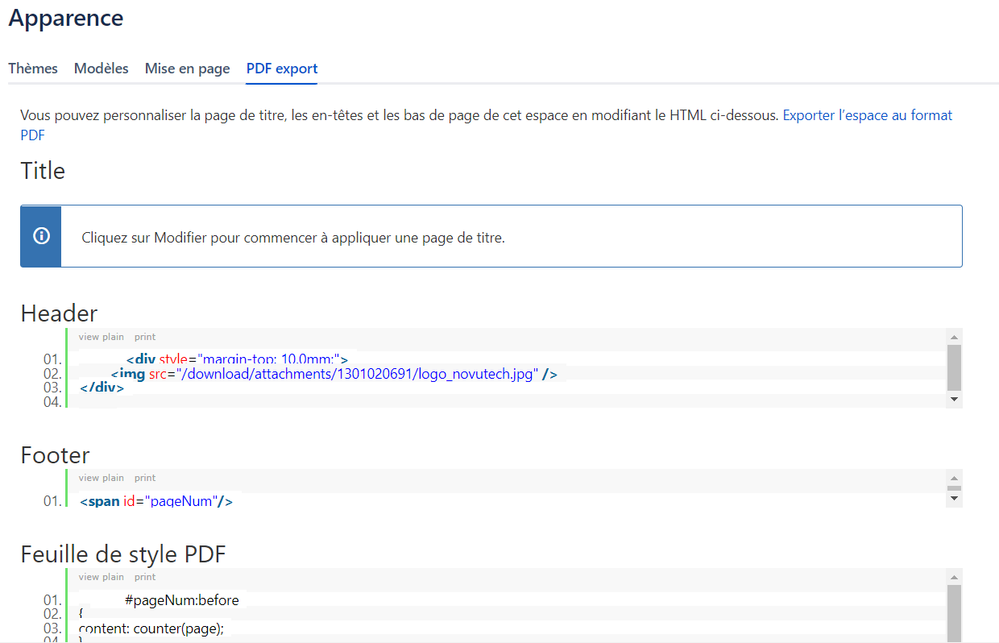
Task: Click the Header code scroll-down arrow
Action: pyautogui.click(x=954, y=399)
